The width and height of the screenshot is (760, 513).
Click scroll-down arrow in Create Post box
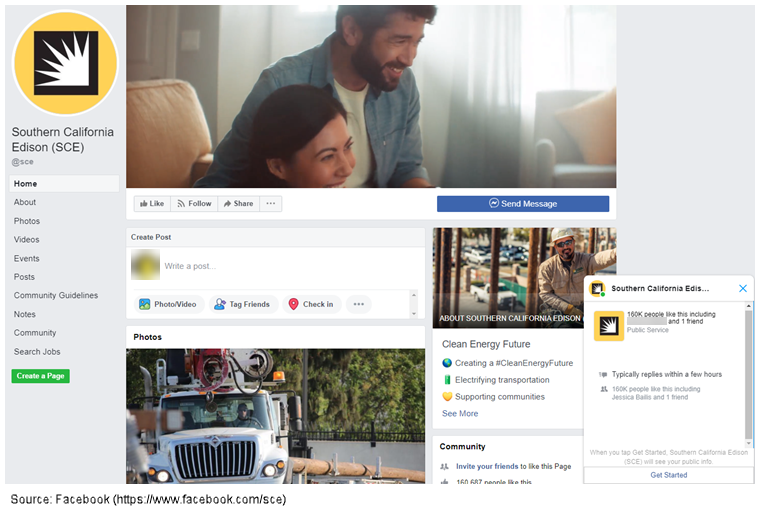point(414,313)
